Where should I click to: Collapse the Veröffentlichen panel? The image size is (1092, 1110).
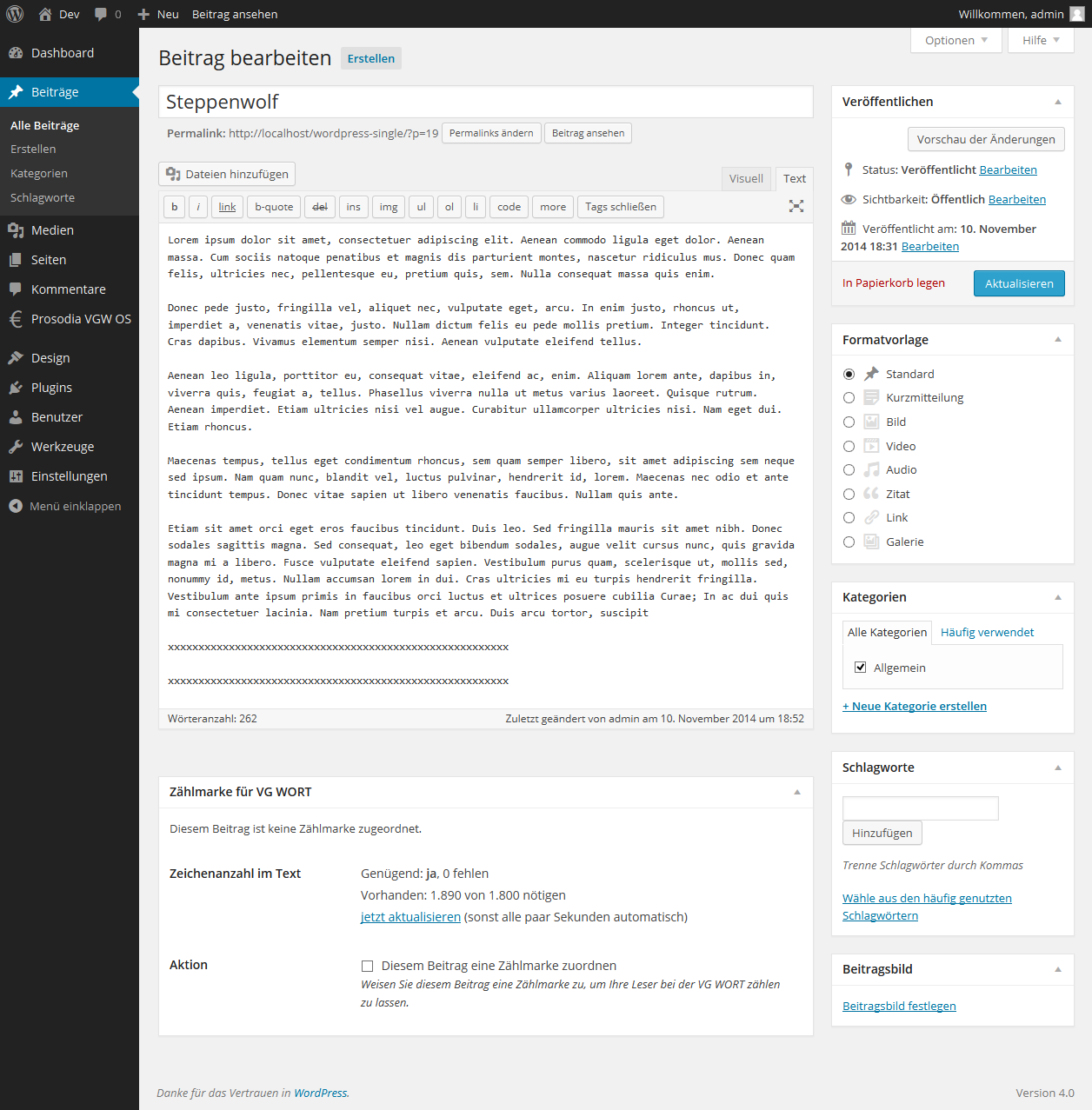click(1058, 102)
